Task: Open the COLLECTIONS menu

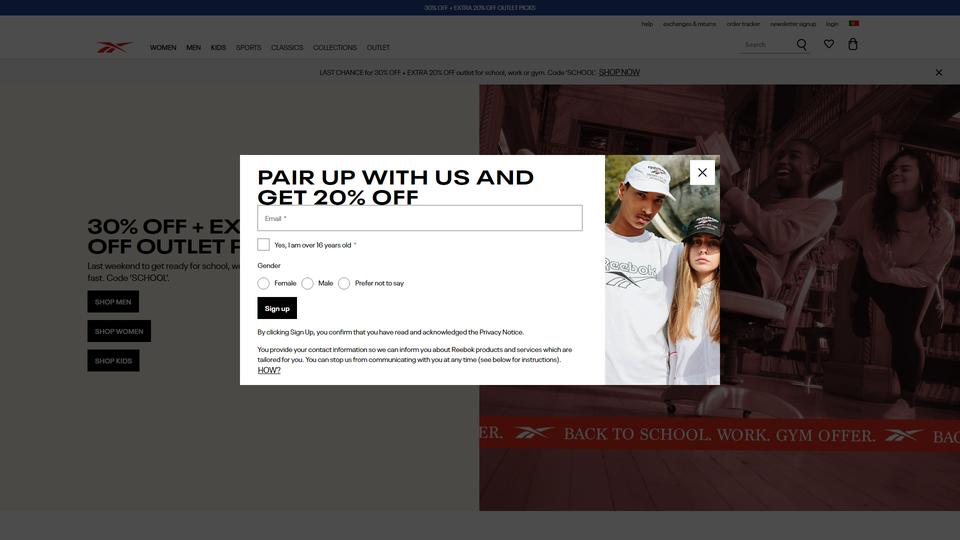Action: (335, 48)
